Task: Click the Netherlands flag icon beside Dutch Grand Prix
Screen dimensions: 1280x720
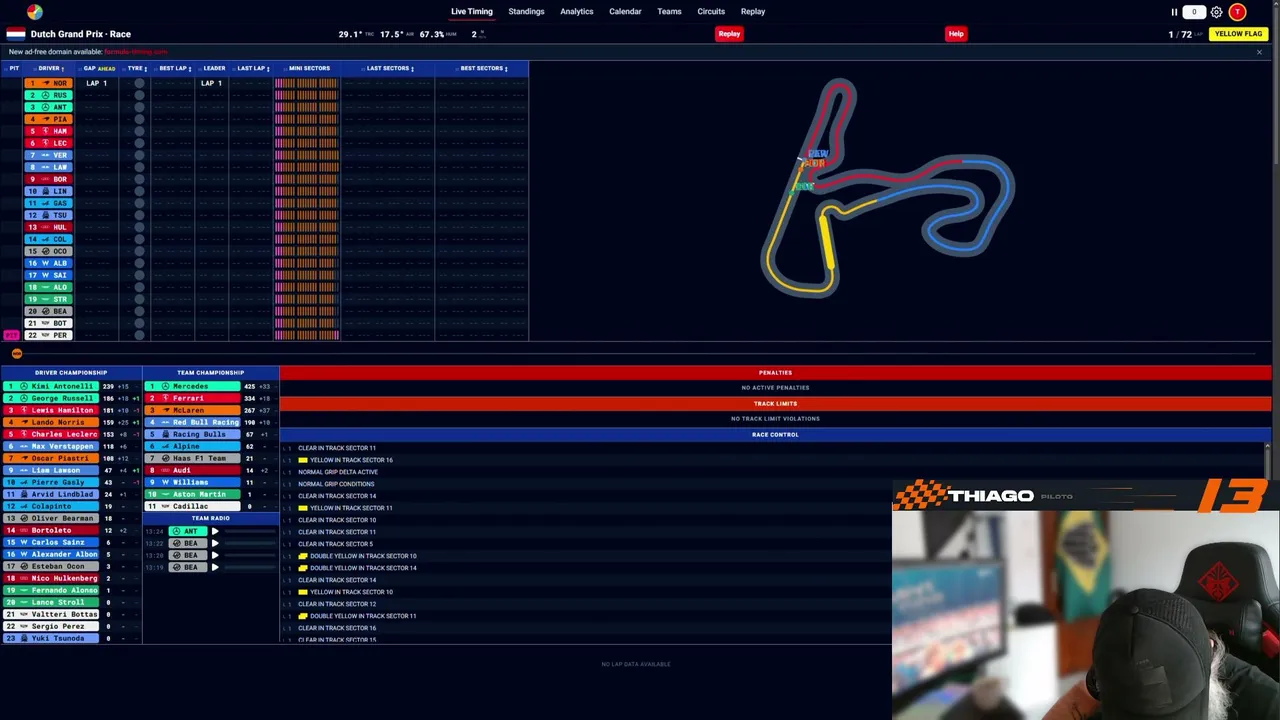Action: coord(16,34)
